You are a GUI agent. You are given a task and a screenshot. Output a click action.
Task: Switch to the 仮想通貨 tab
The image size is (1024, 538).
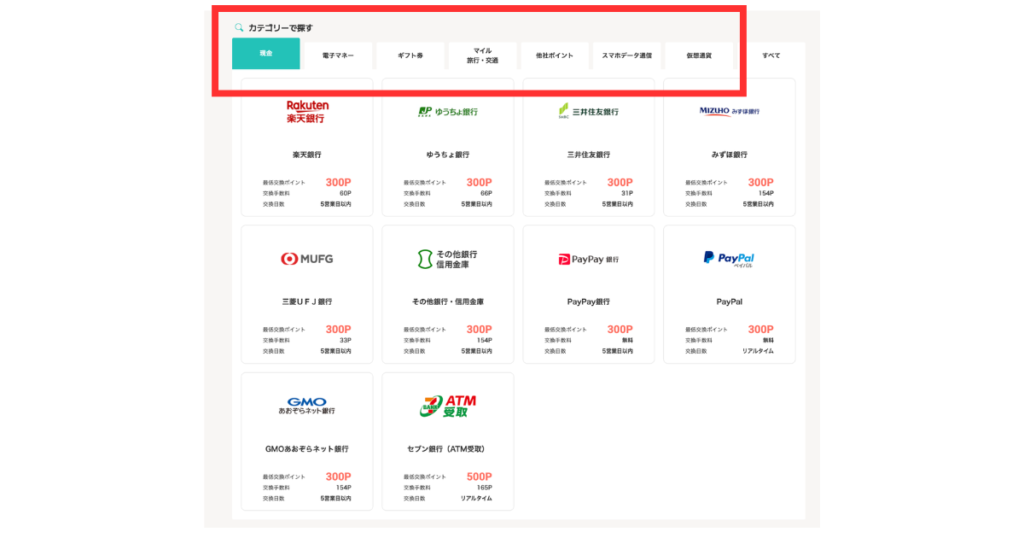tap(699, 55)
